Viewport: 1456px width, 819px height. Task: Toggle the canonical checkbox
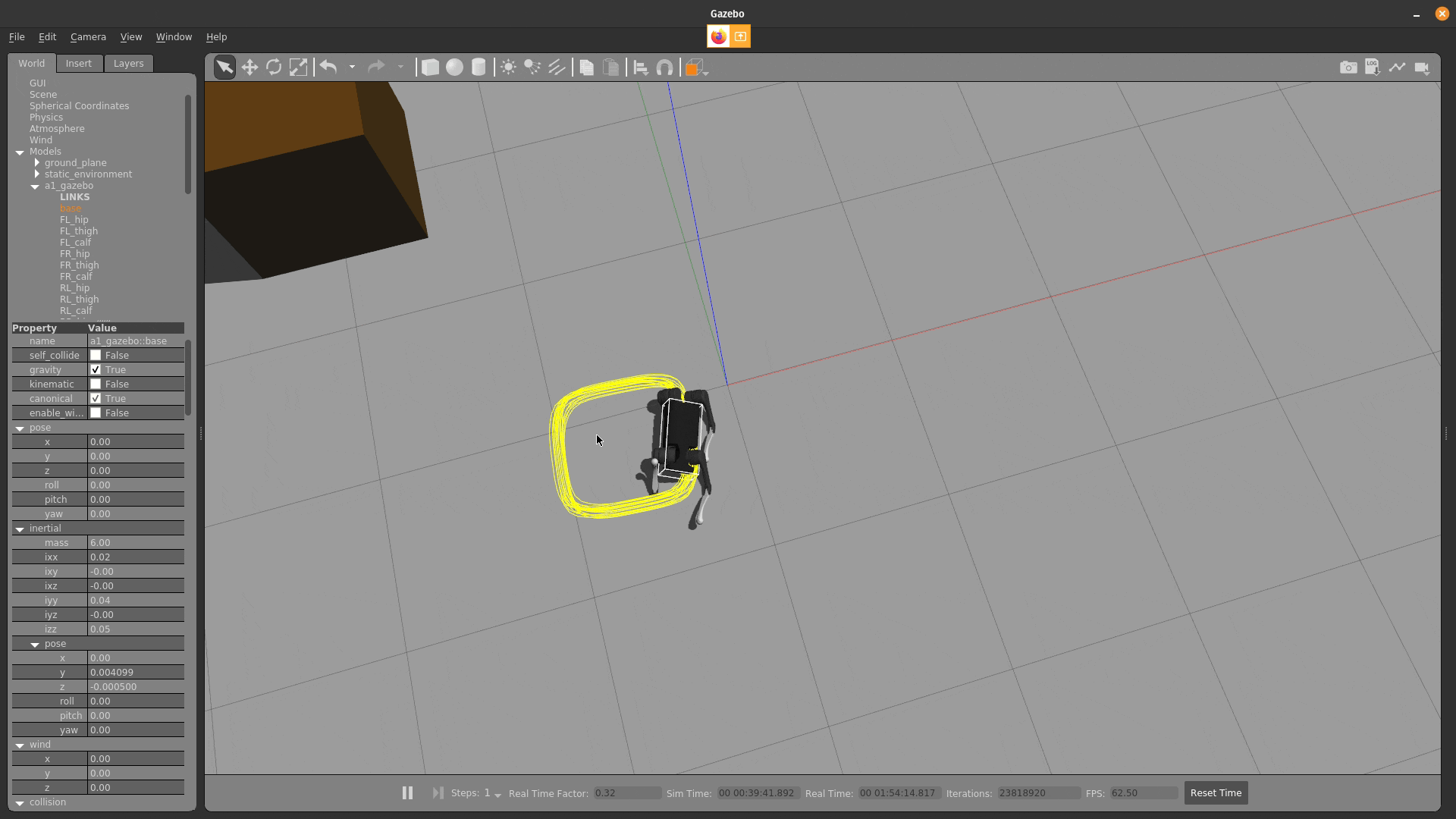96,398
